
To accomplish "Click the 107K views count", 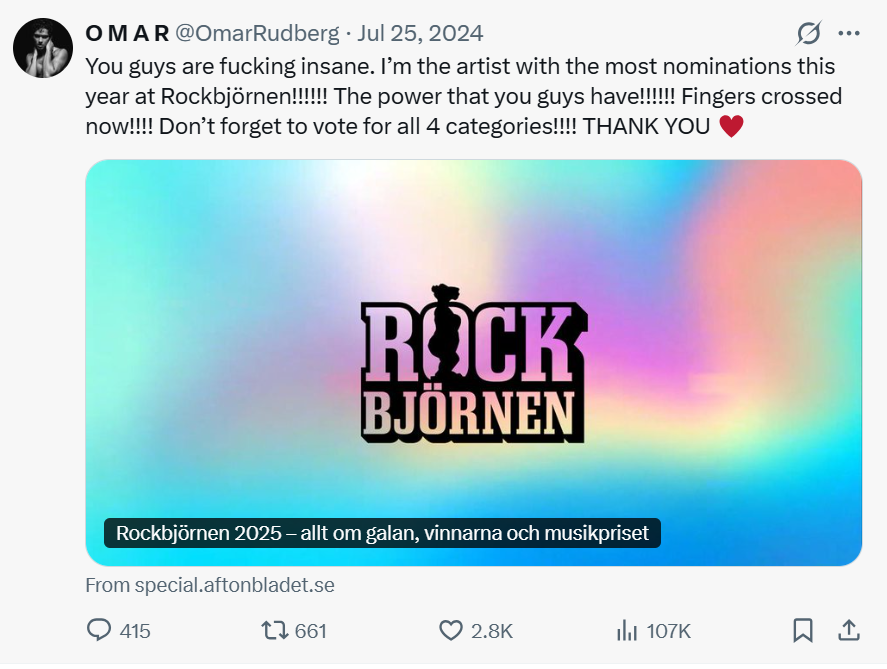I will tap(669, 631).
